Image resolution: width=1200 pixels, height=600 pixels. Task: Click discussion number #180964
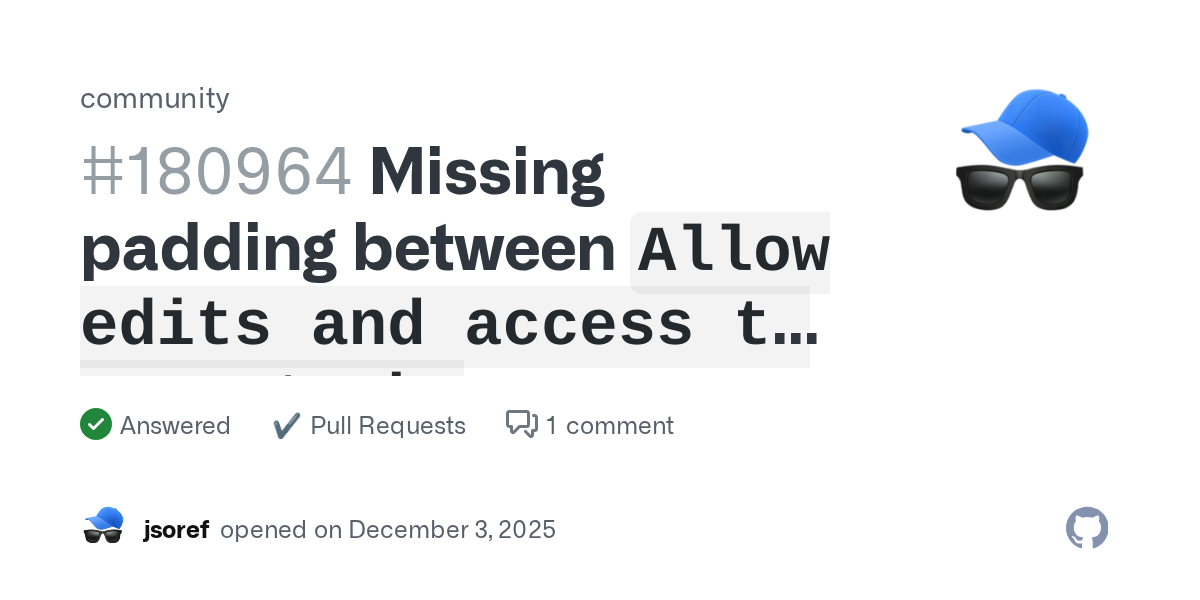[217, 172]
